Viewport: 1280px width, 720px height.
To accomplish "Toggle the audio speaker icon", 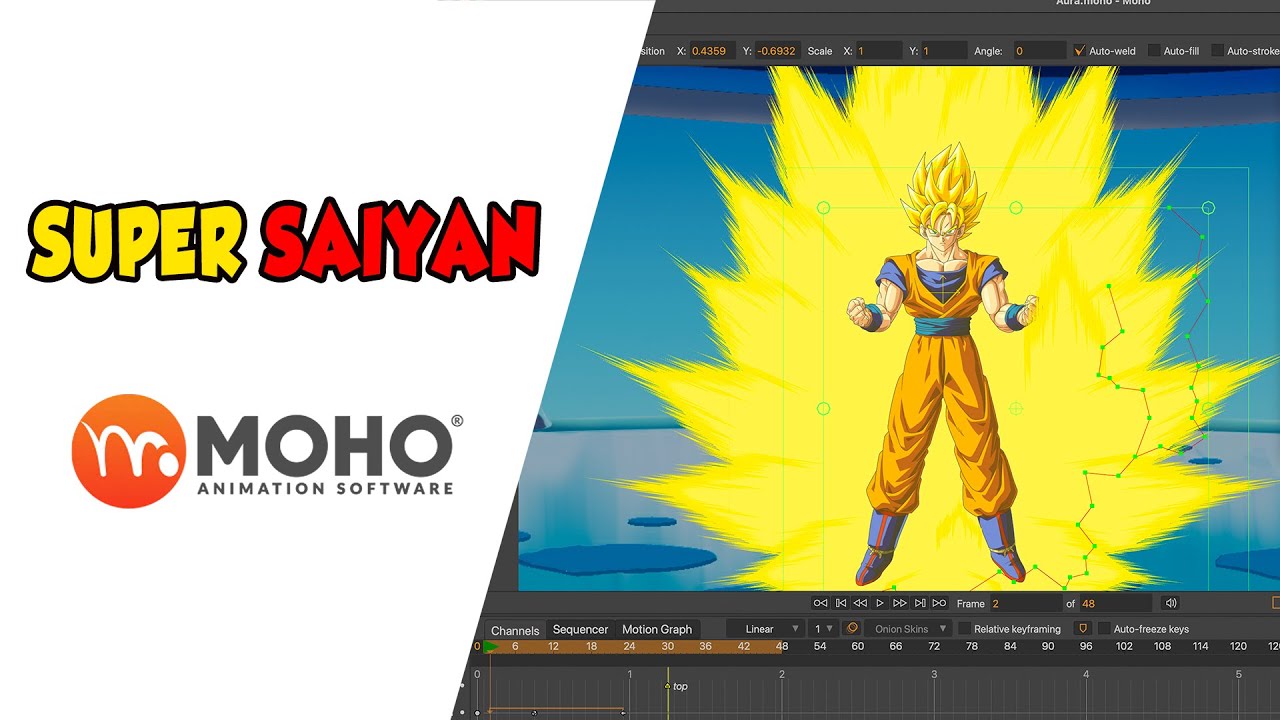I will coord(1171,603).
